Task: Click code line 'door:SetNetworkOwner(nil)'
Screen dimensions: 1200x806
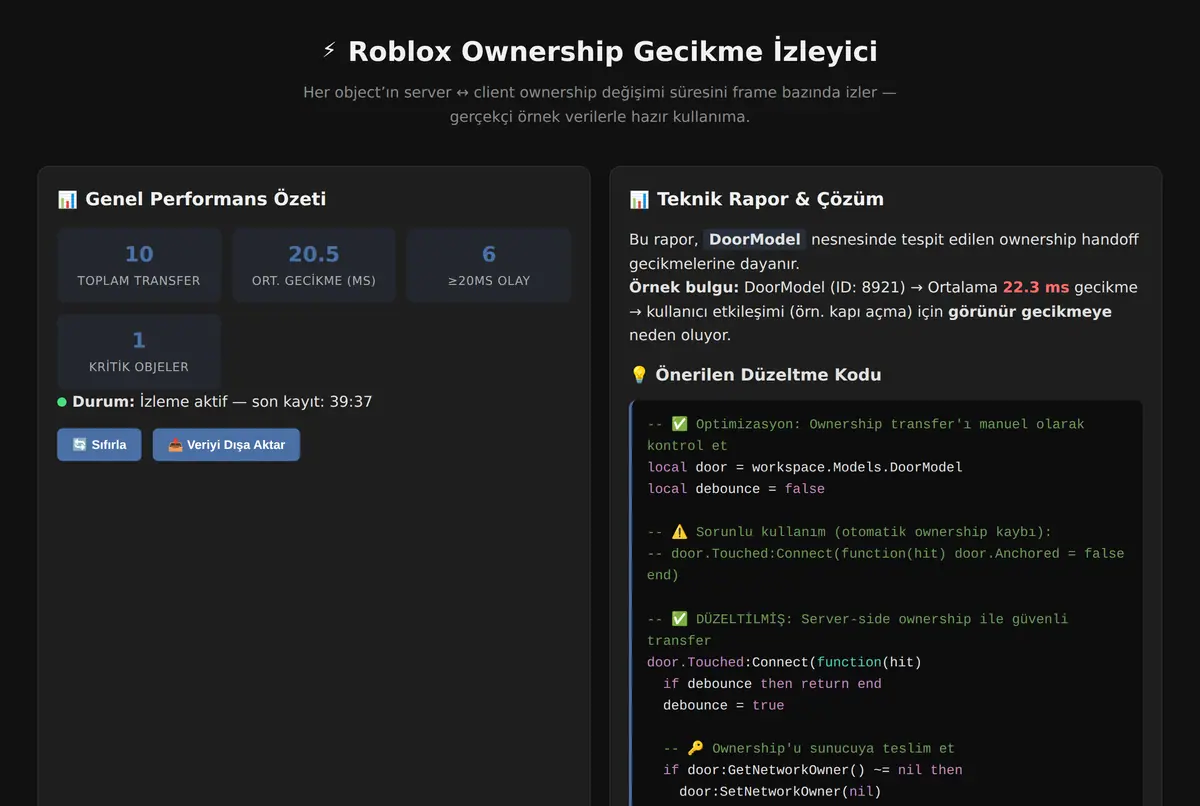Action: click(780, 792)
